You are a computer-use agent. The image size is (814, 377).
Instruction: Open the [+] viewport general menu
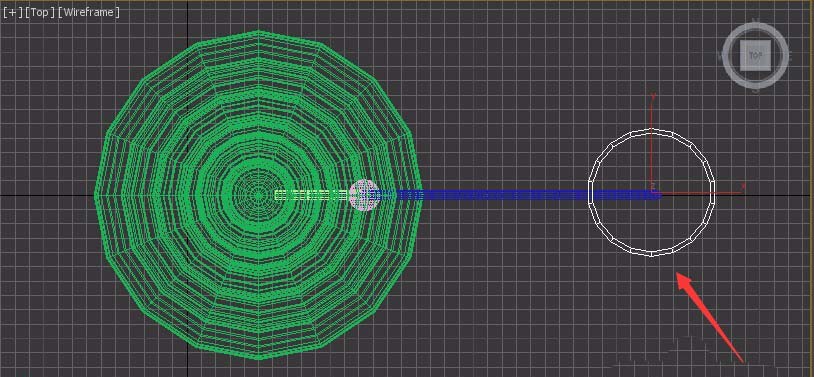tap(12, 12)
